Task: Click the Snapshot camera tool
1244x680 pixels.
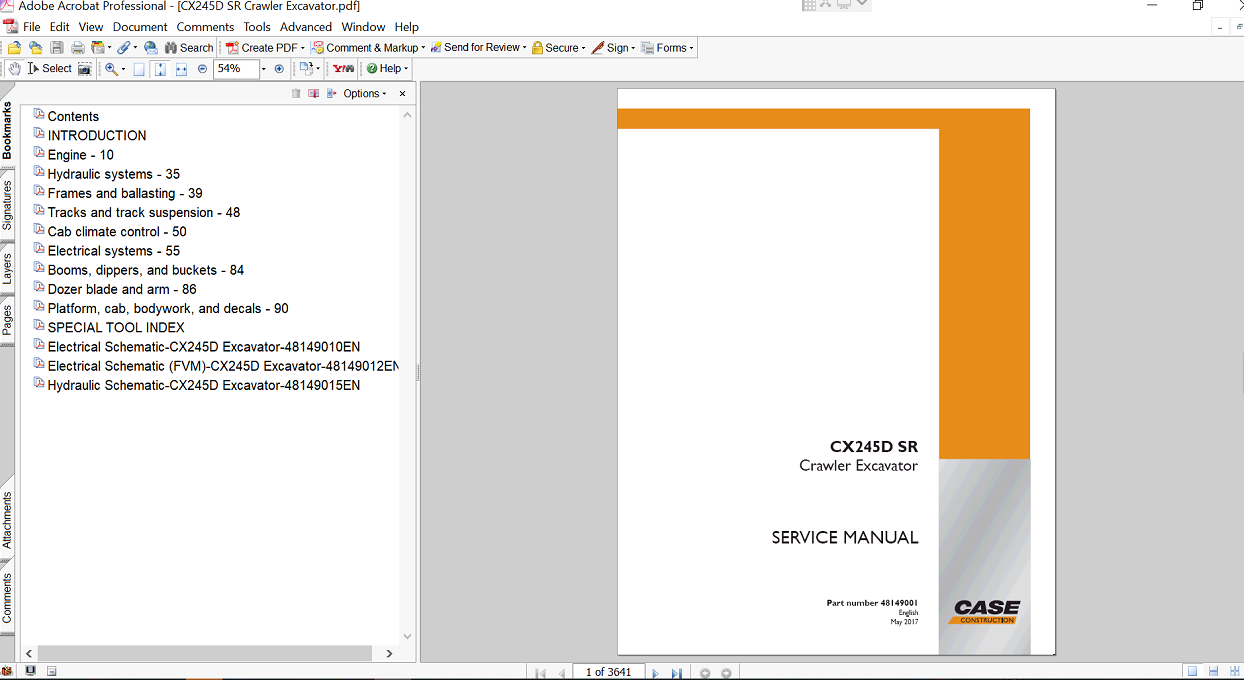Action: click(85, 69)
